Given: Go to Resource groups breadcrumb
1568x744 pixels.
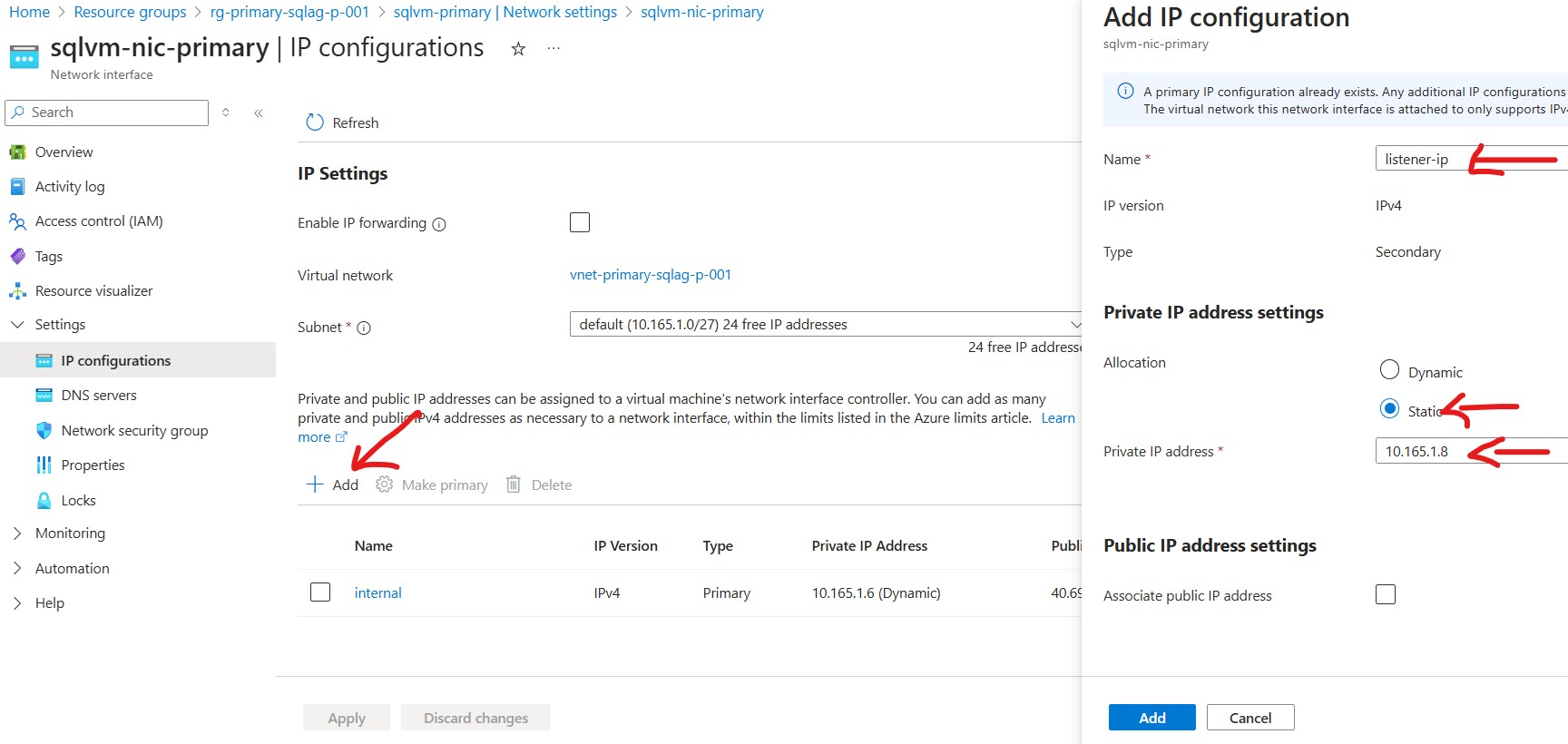Looking at the screenshot, I should pyautogui.click(x=130, y=12).
